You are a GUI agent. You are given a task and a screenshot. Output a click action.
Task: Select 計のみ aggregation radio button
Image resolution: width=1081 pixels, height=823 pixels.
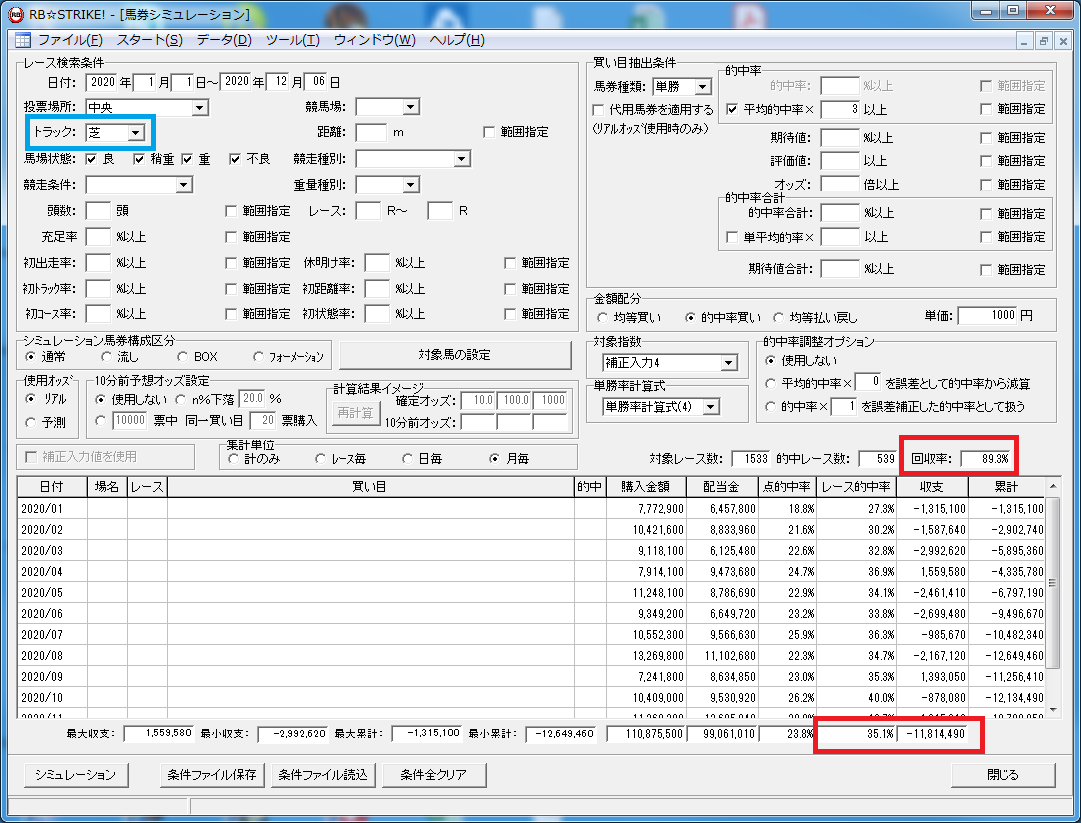233,458
